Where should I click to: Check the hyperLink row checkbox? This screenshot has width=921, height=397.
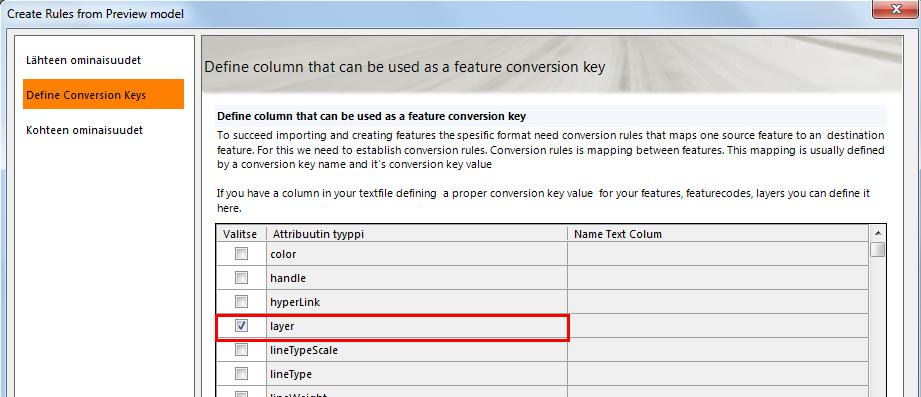click(241, 301)
